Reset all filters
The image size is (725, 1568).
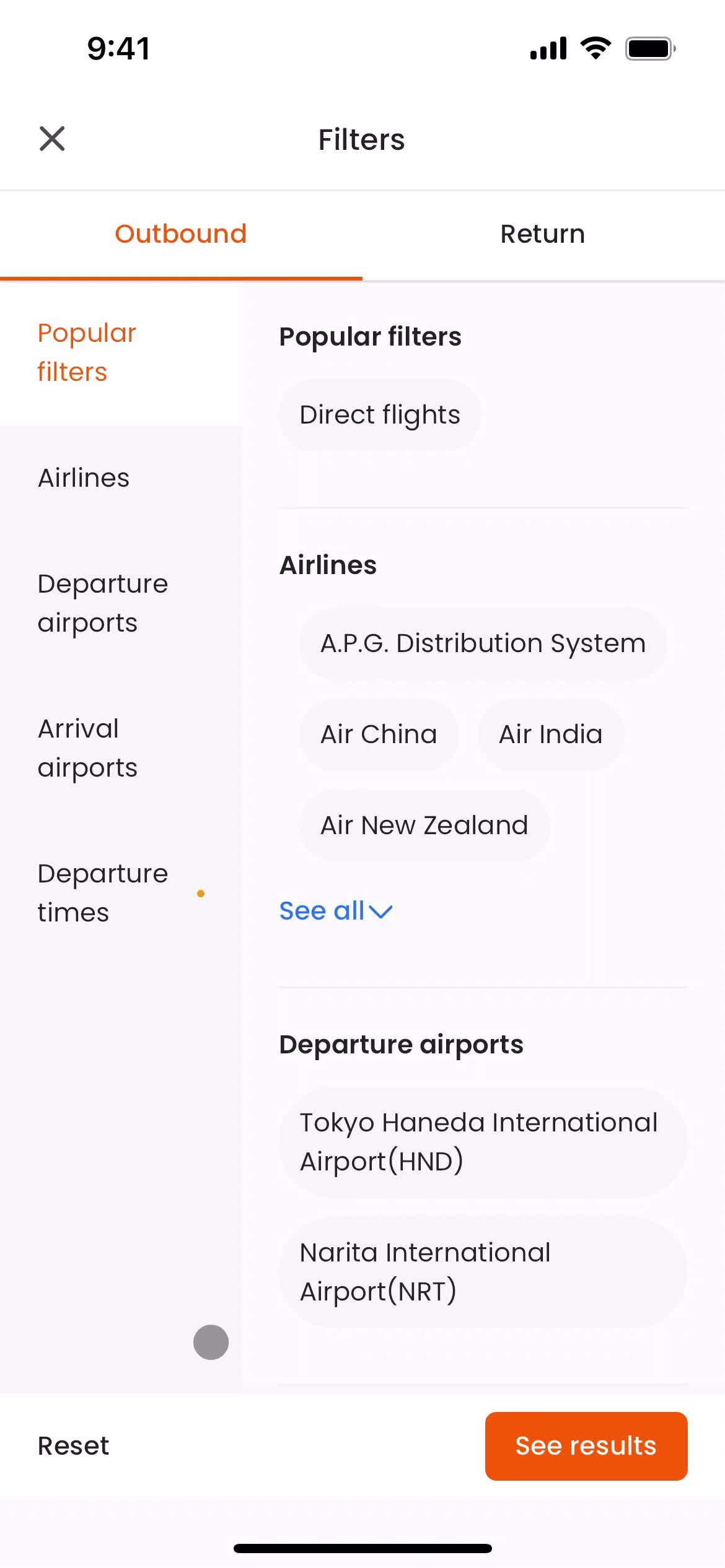(x=73, y=1446)
